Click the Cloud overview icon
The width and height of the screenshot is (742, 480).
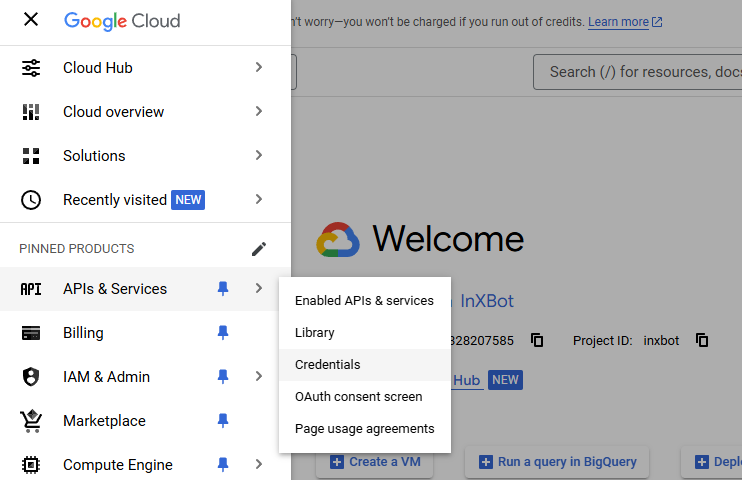coord(31,112)
